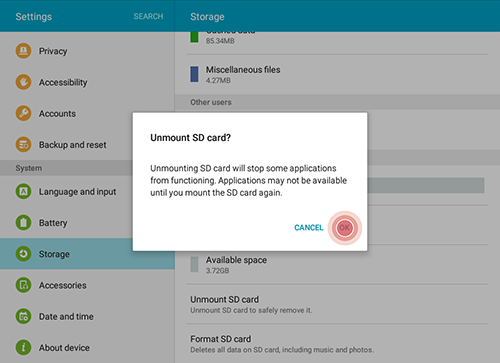Tap the System section header
This screenshot has height=363, width=500.
(x=87, y=168)
